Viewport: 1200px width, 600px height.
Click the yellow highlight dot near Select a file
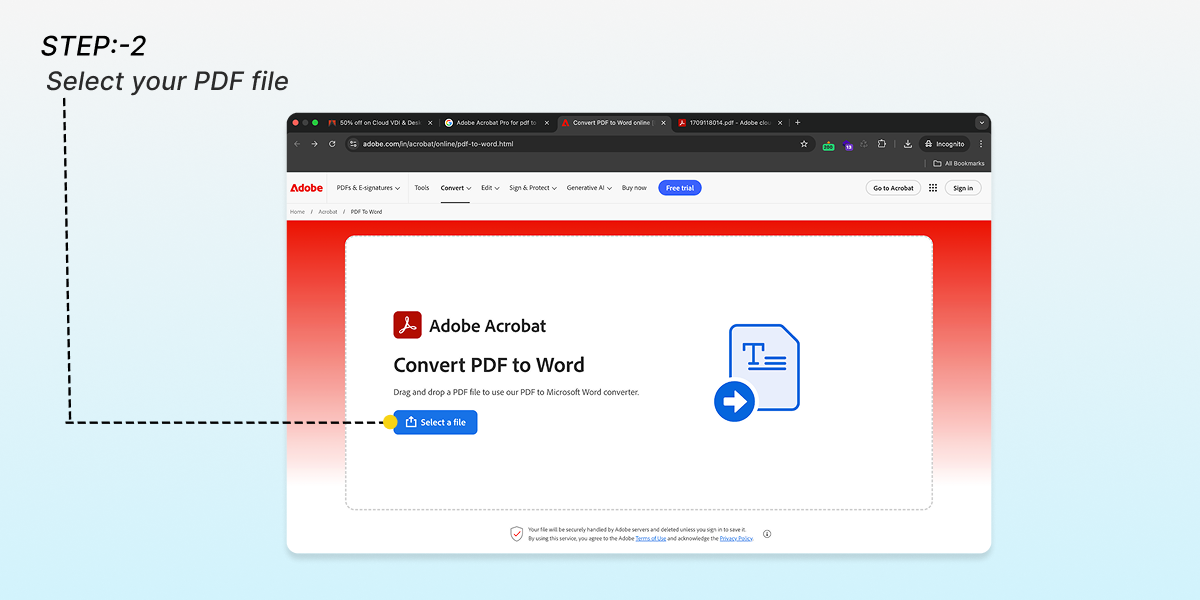[392, 422]
